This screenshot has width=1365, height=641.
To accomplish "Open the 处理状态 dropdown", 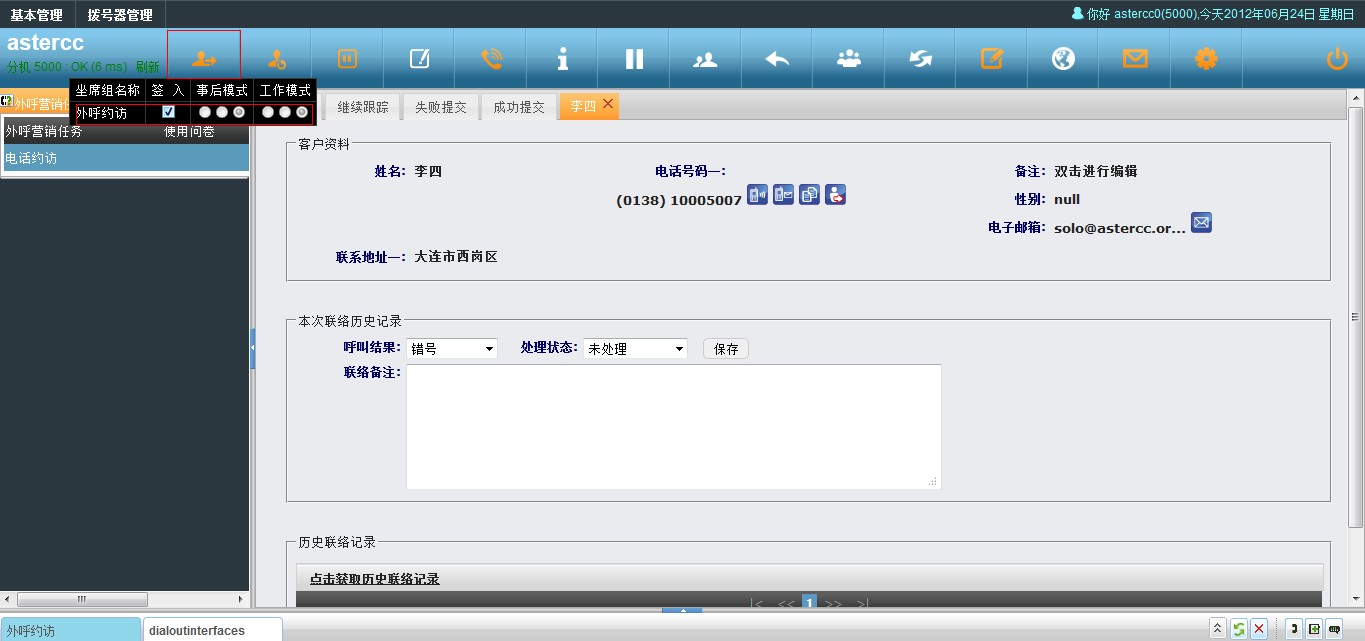I will pyautogui.click(x=635, y=349).
